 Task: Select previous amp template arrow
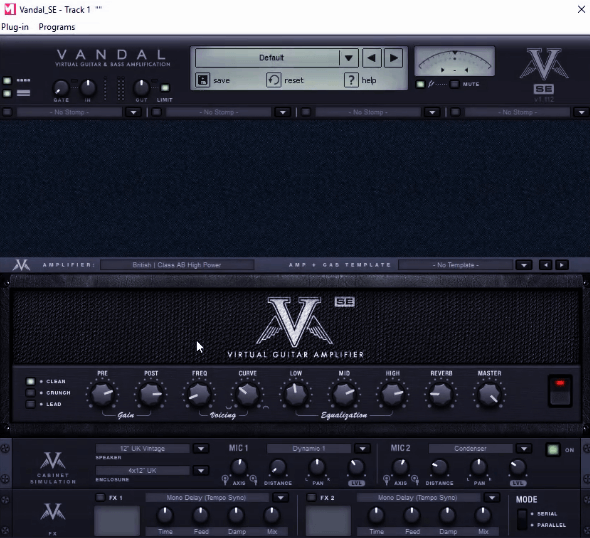pyautogui.click(x=546, y=265)
